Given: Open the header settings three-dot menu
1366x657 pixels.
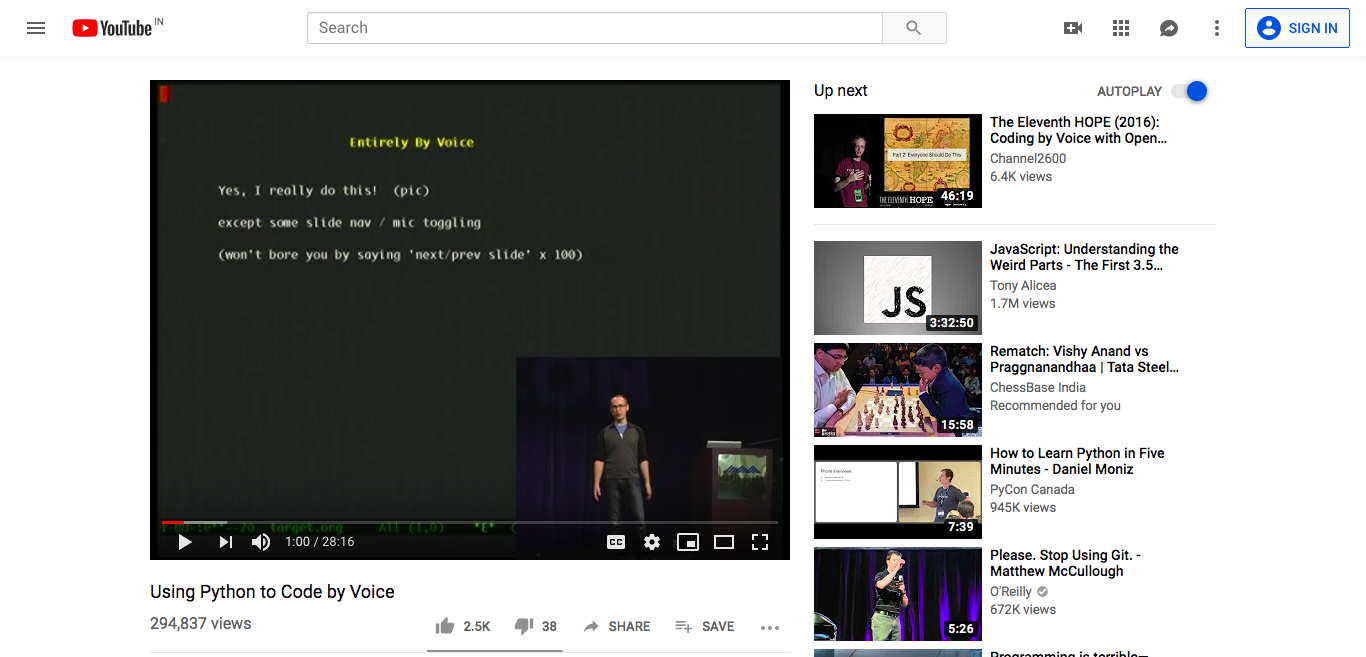Looking at the screenshot, I should pyautogui.click(x=1217, y=28).
